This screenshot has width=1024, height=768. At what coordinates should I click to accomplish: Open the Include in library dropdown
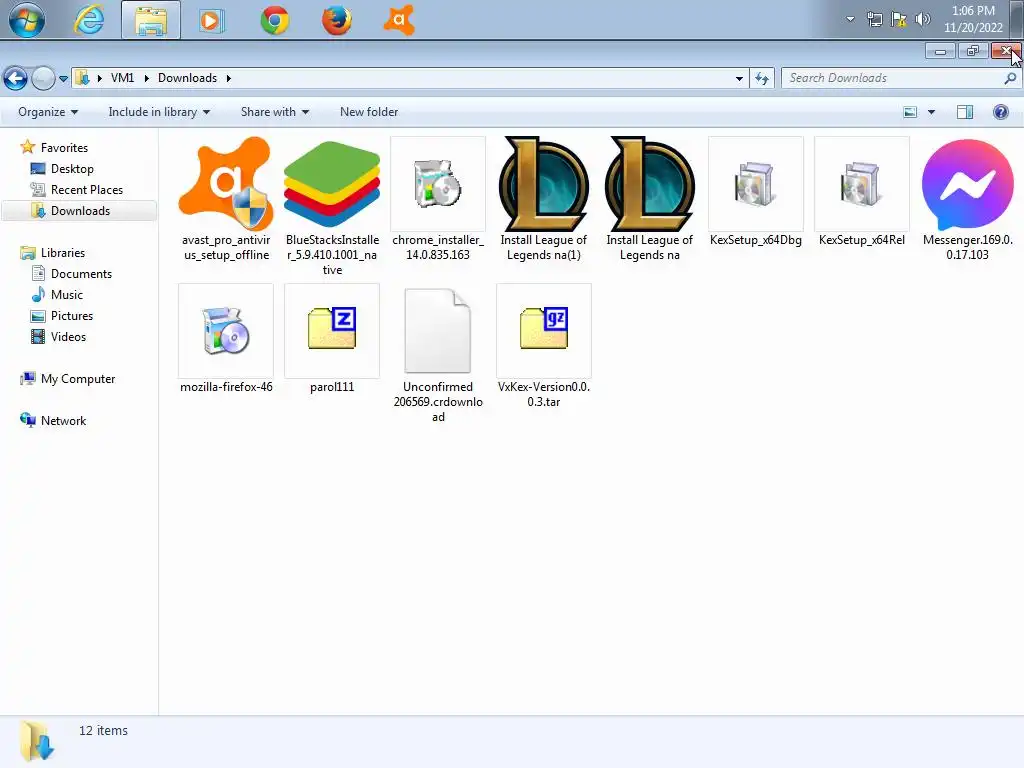point(159,112)
